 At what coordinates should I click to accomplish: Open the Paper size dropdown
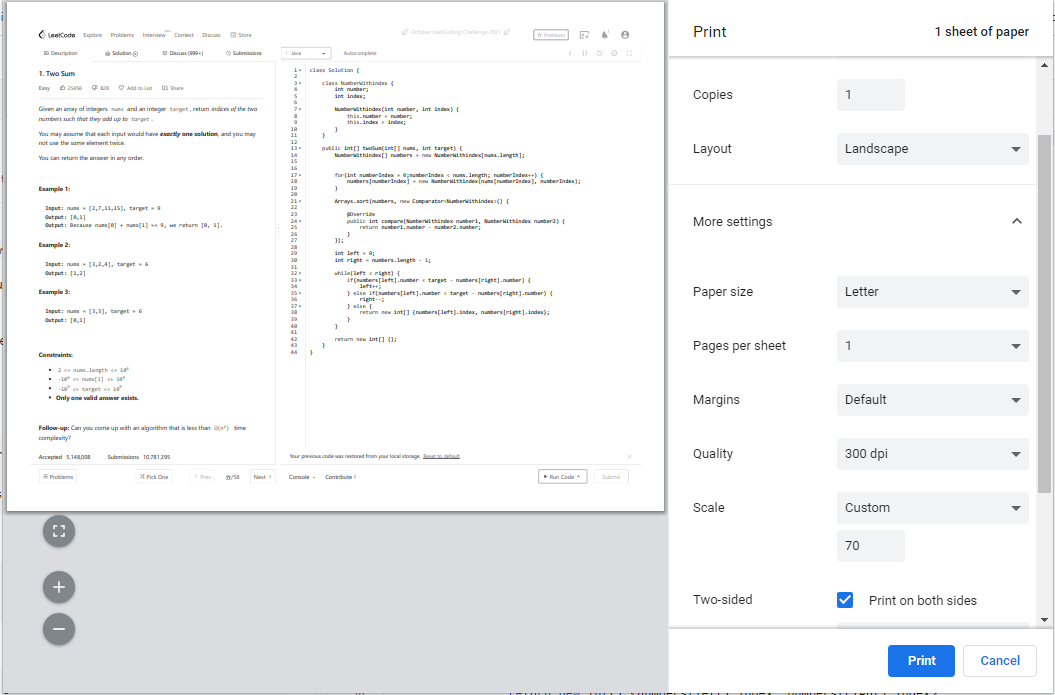coord(932,291)
